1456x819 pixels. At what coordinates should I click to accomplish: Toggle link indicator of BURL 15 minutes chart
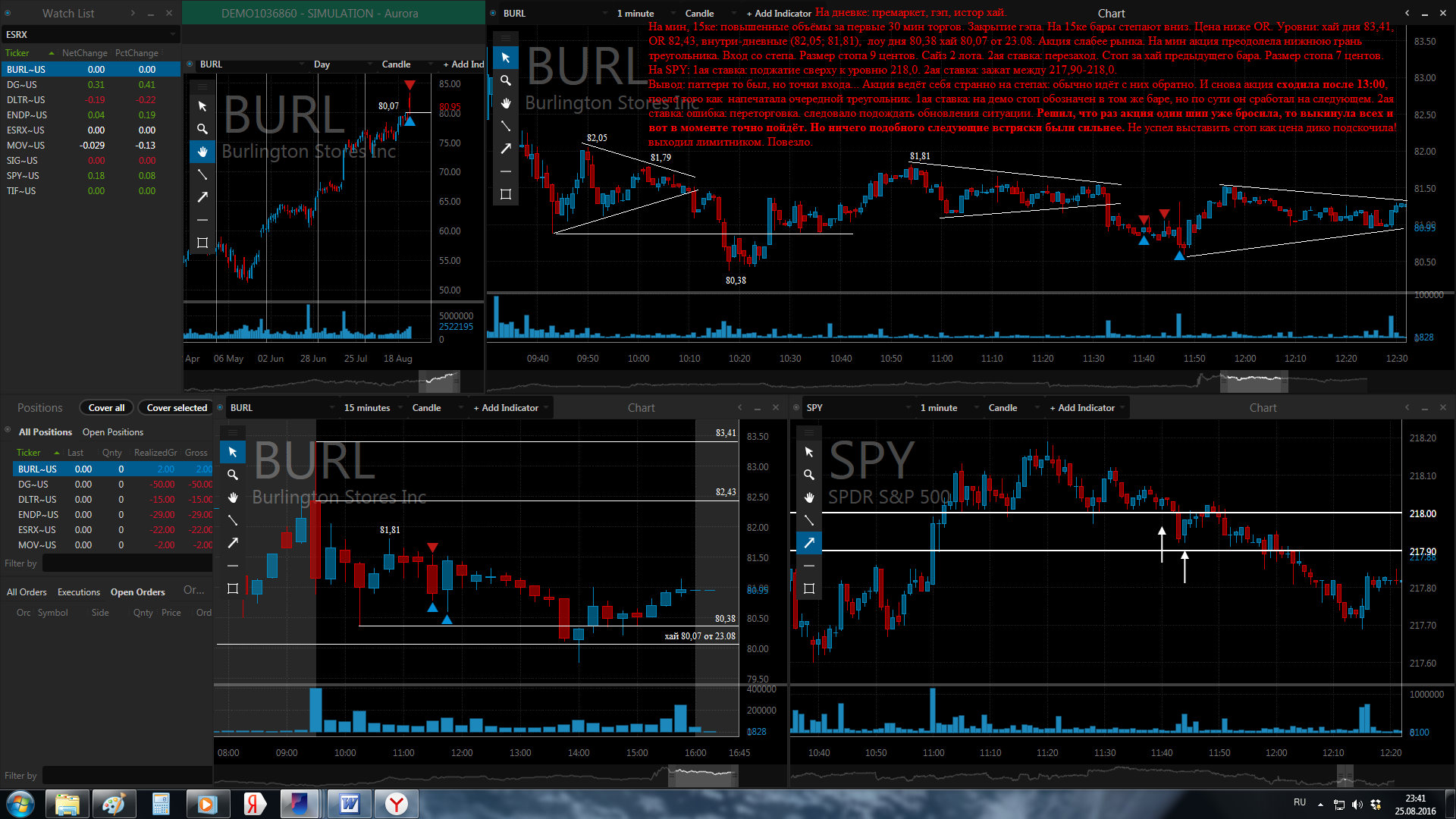point(220,407)
